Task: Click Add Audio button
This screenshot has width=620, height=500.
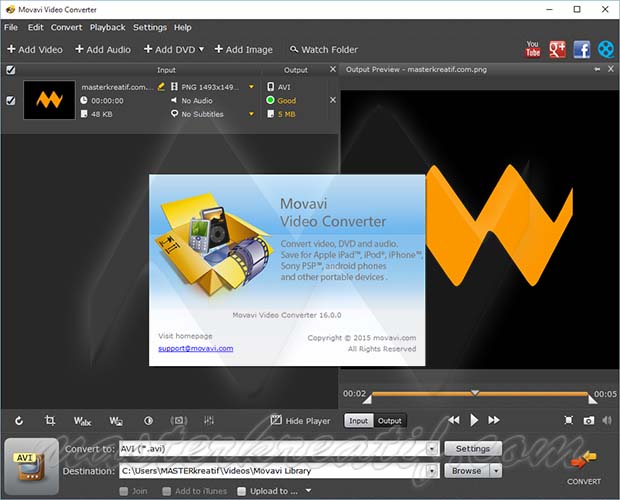Action: pos(103,49)
